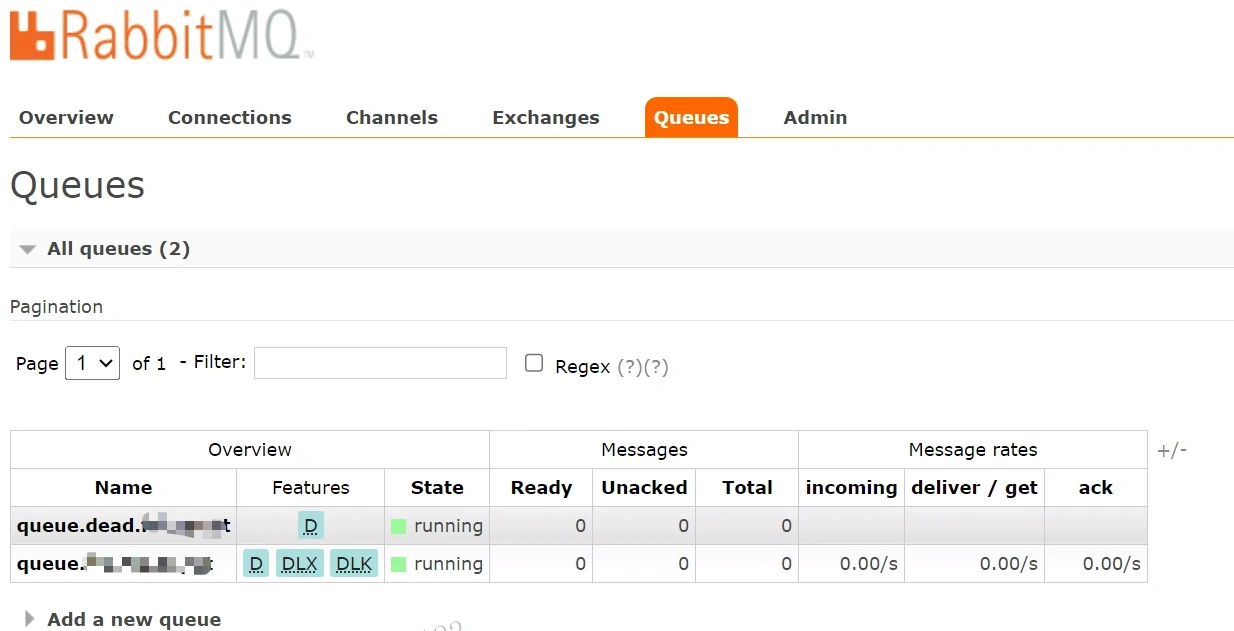Sort by Ready messages column

click(541, 488)
